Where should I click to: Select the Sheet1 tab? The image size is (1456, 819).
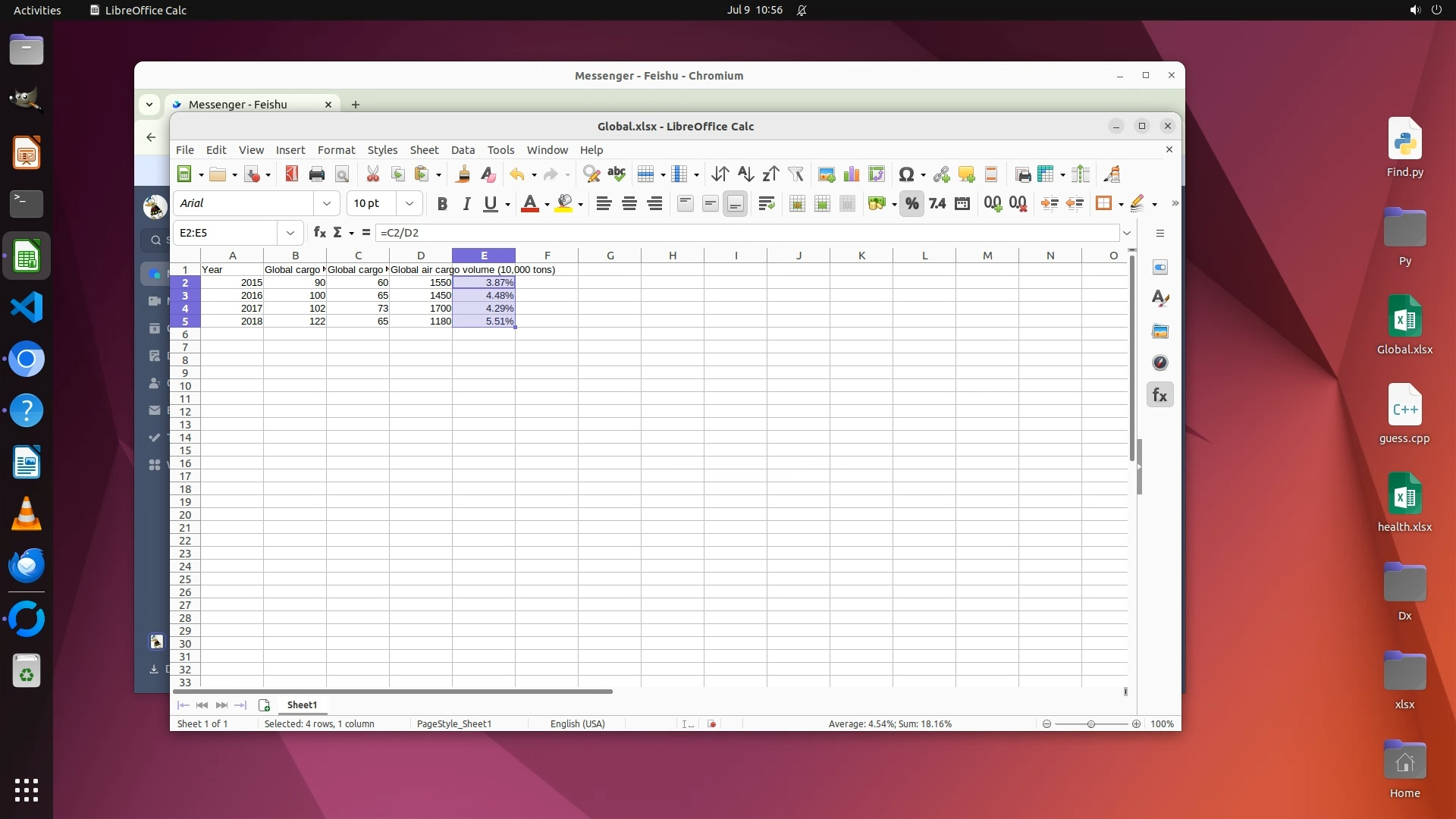(302, 705)
